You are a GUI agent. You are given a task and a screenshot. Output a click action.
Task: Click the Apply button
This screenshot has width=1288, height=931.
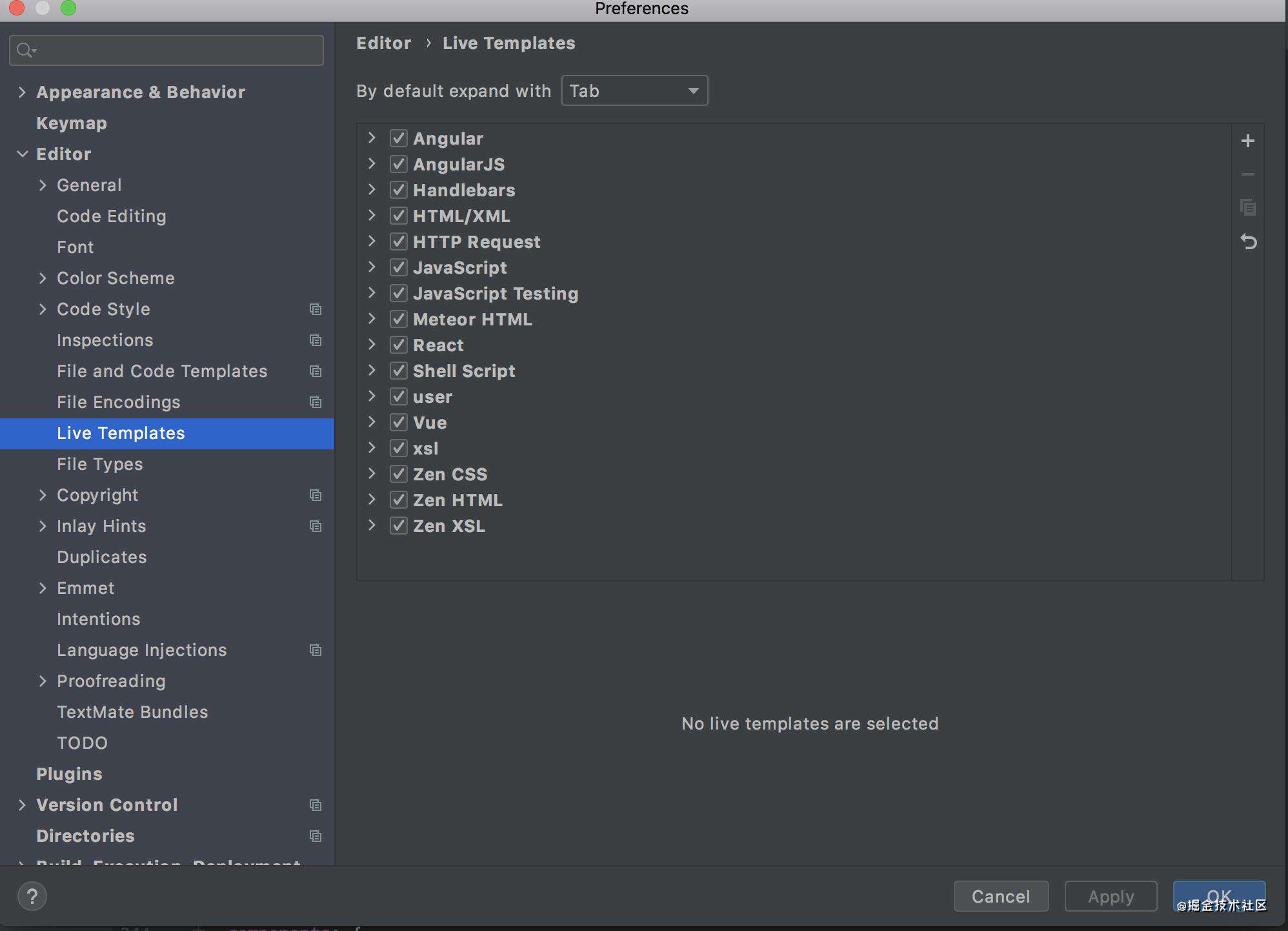1111,896
